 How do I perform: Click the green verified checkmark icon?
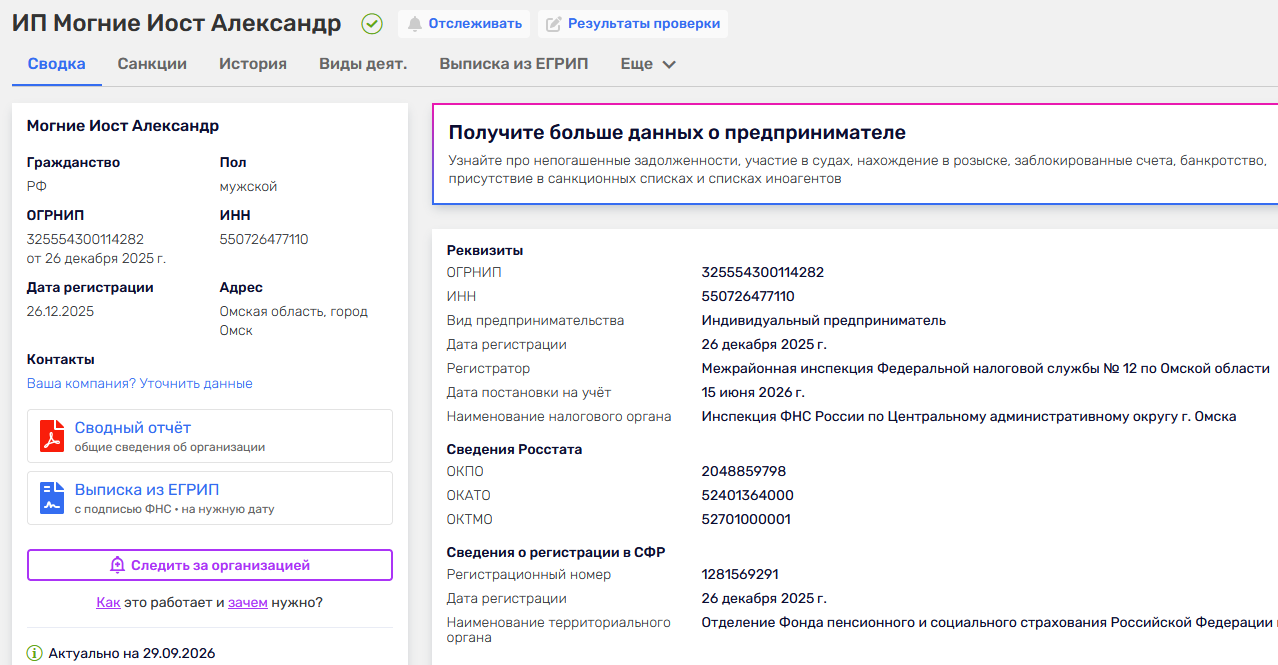coord(372,24)
